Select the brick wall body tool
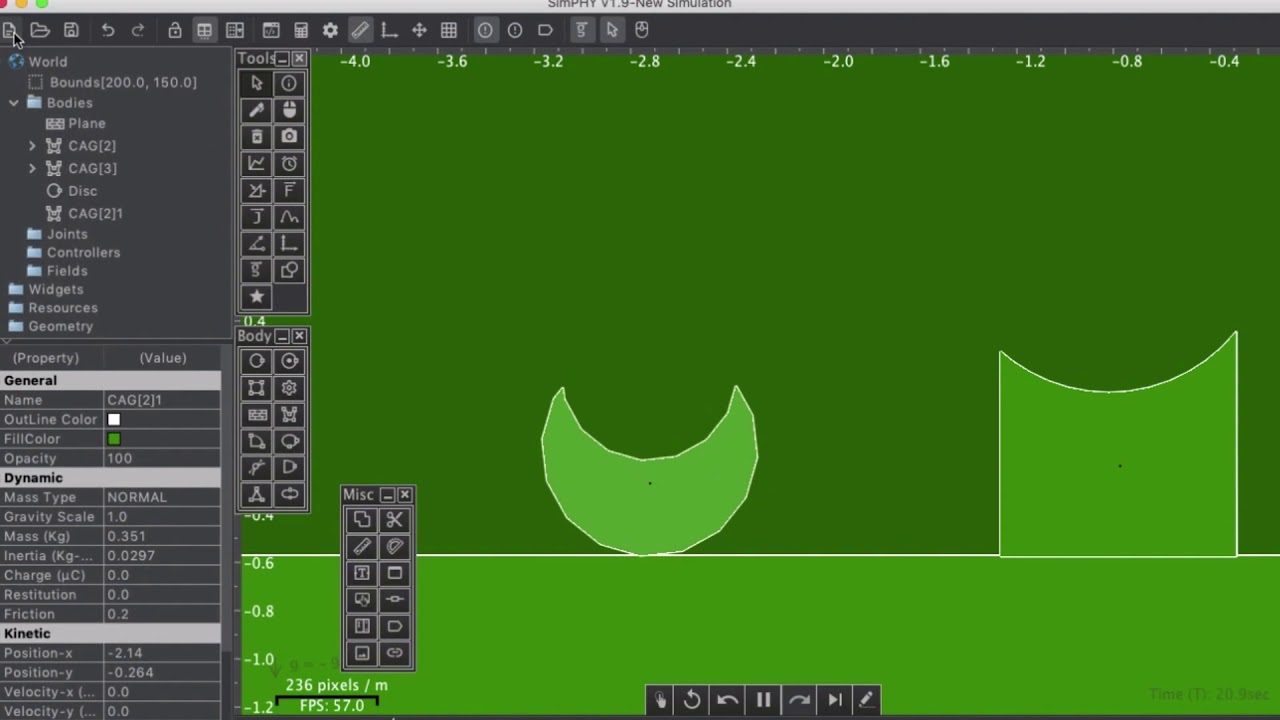Viewport: 1280px width, 720px height. (x=257, y=414)
